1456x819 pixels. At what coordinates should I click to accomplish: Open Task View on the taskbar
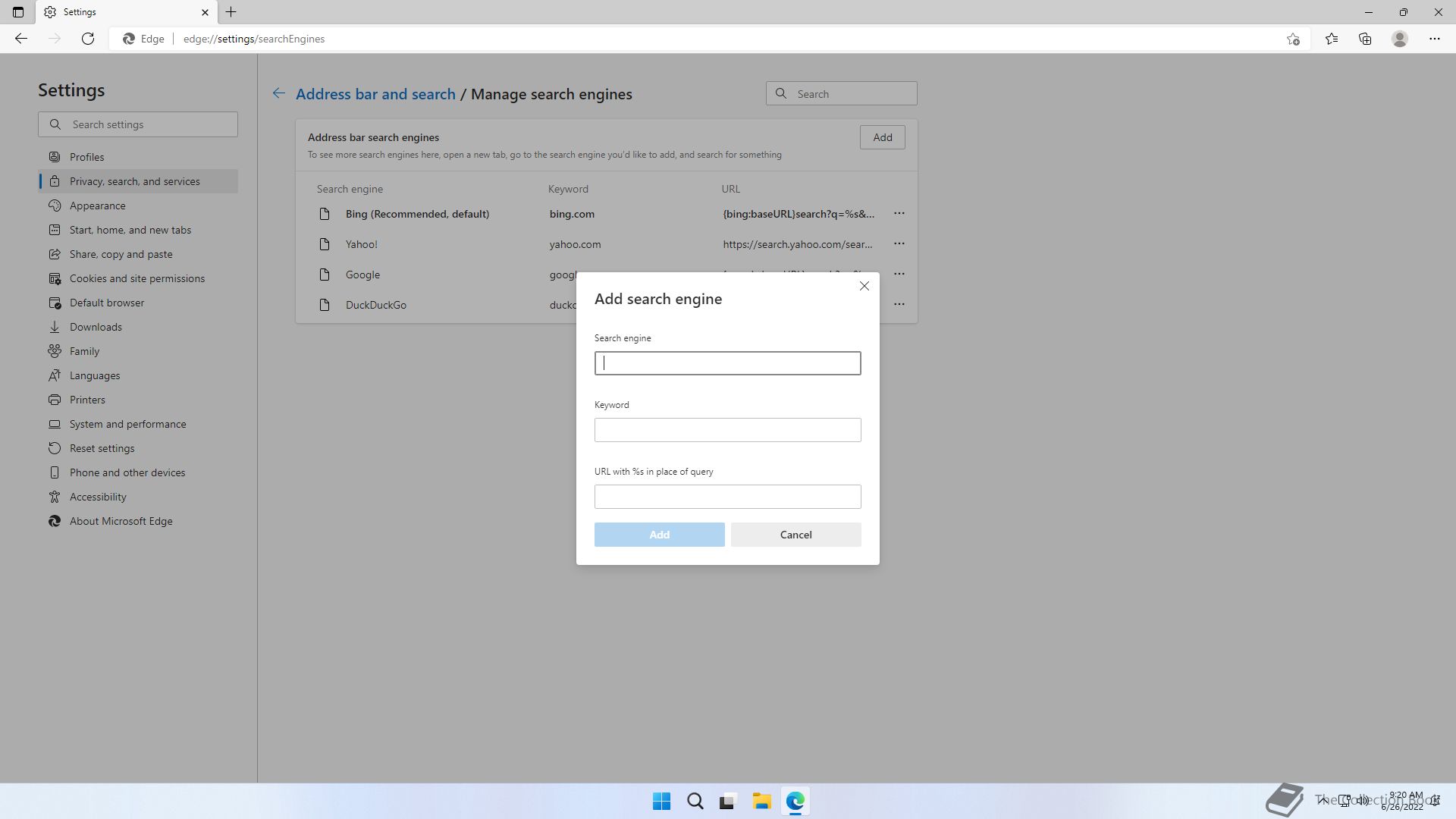pyautogui.click(x=728, y=802)
